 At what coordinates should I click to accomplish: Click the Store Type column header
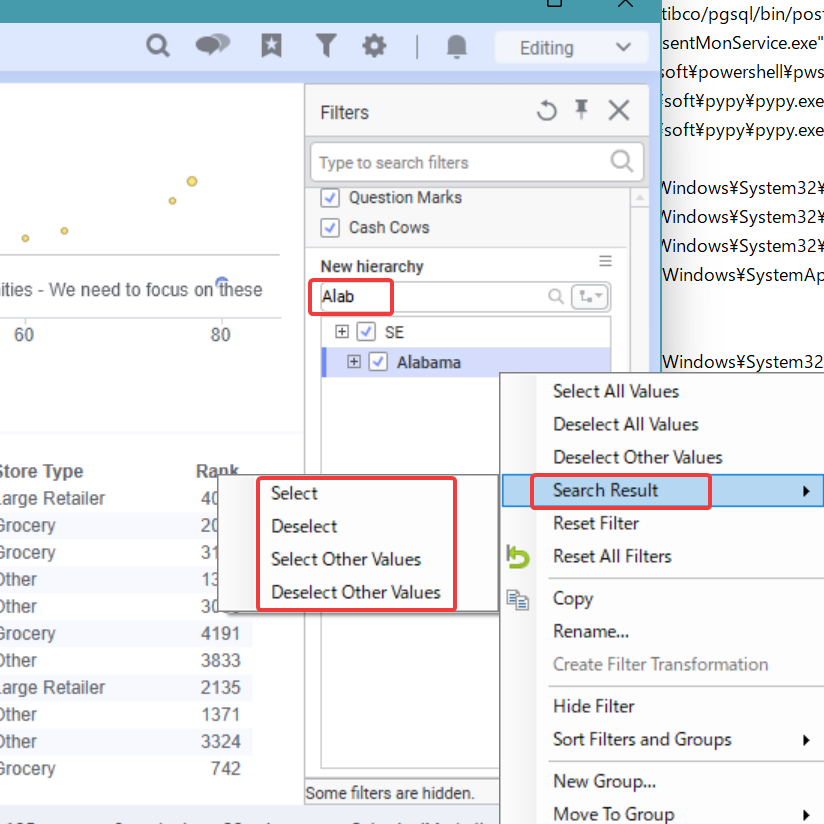(x=41, y=471)
